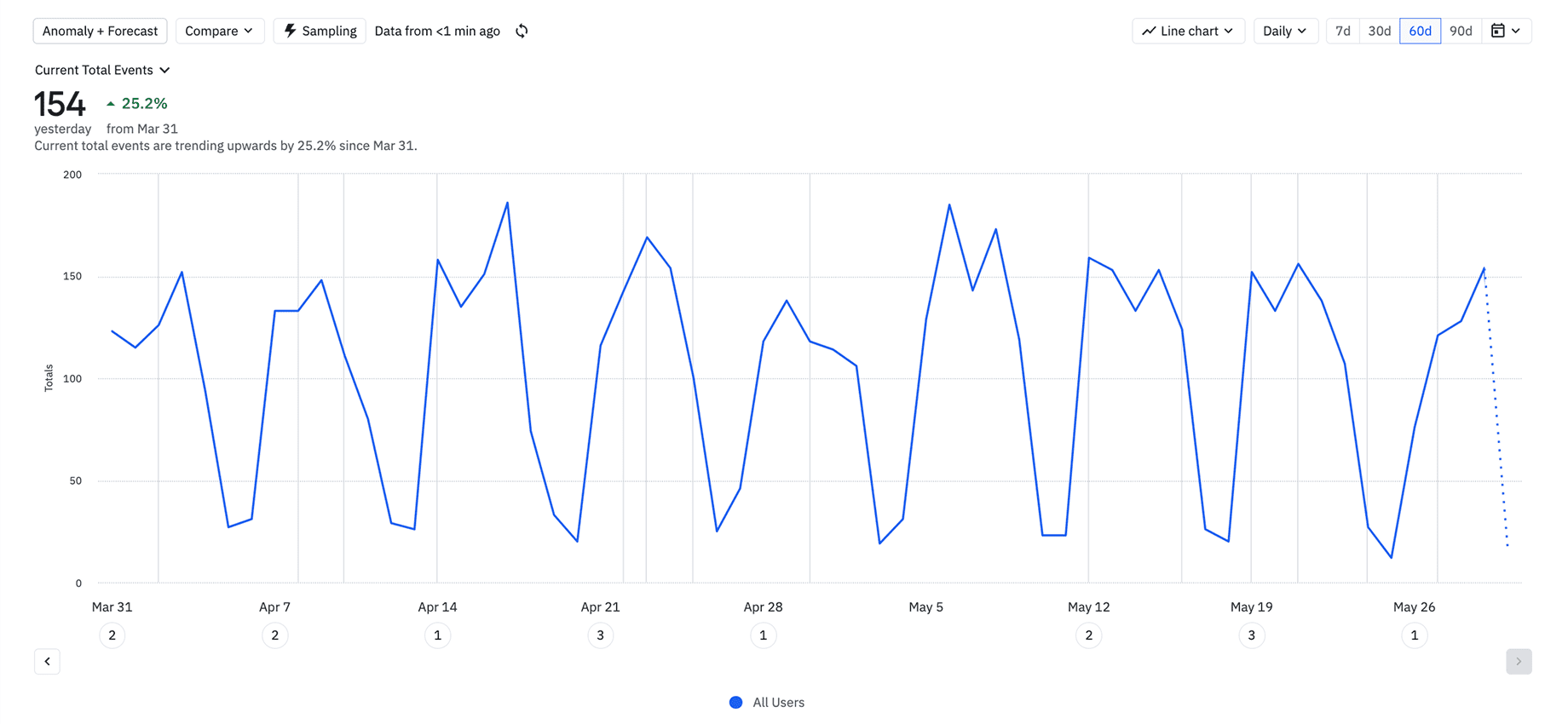Open the Line chart type dropdown
The image size is (1568, 724).
click(1188, 31)
